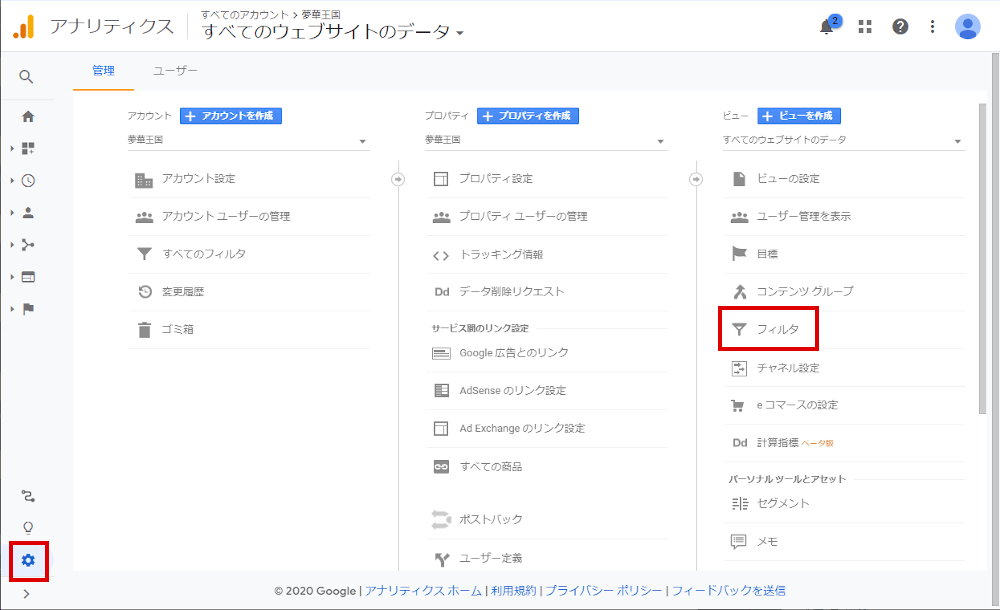Open the プライバシー ポリシー footer link
Viewport: 1000px width, 610px height.
(604, 591)
